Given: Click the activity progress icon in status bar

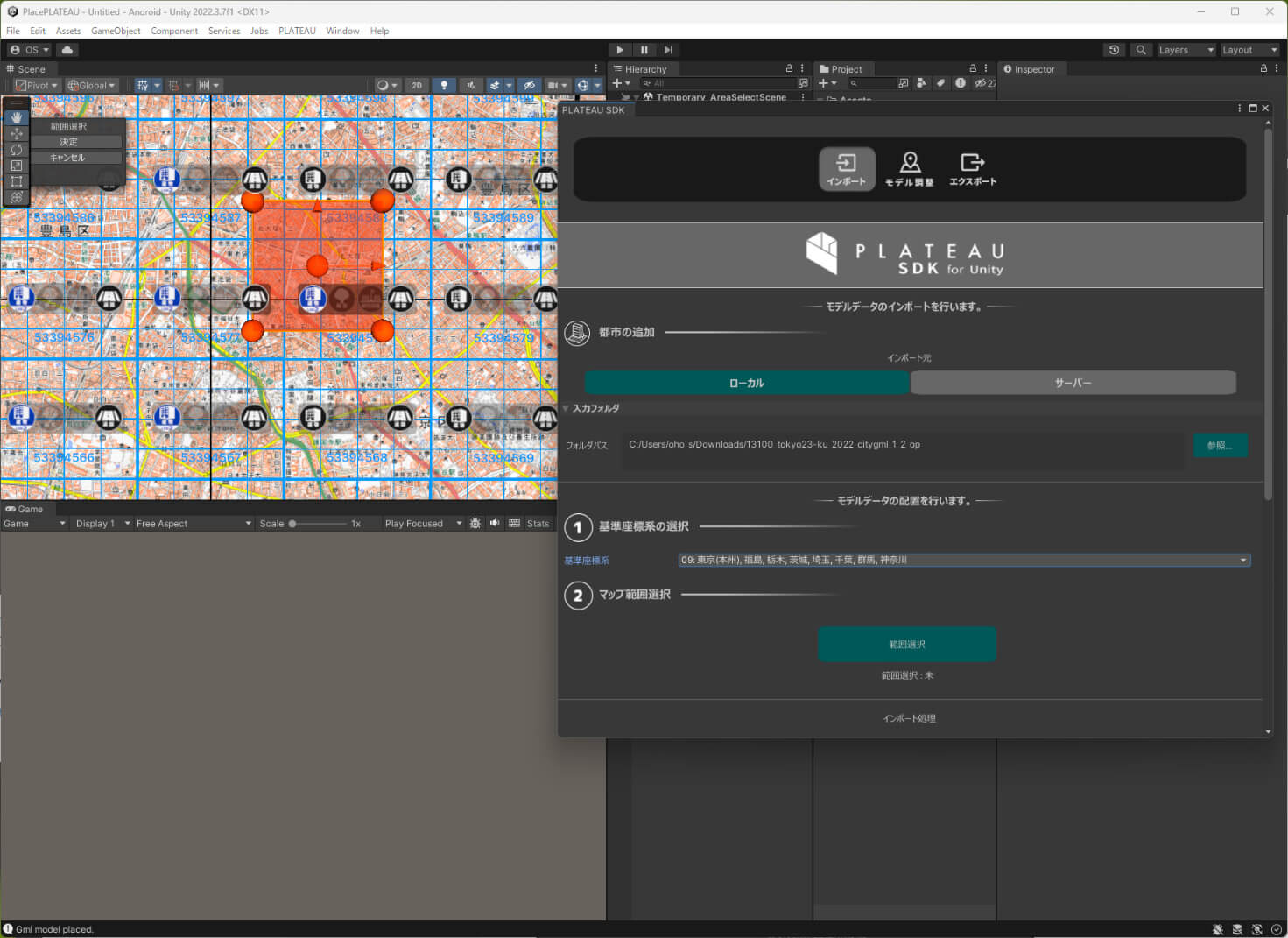Looking at the screenshot, I should click(1277, 929).
